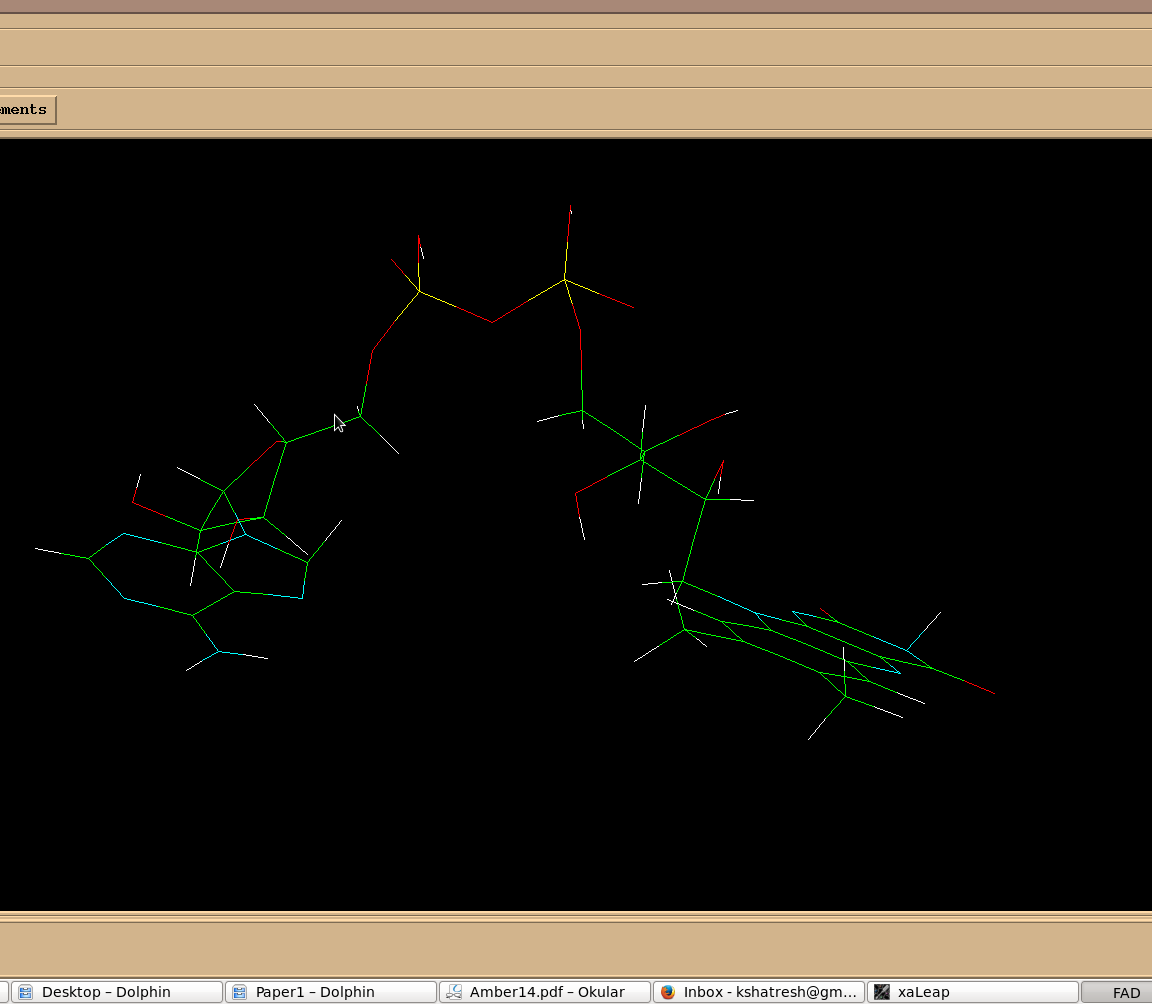Image resolution: width=1152 pixels, height=1004 pixels.
Task: Select the right yellow phosphorus atom
Action: point(564,279)
